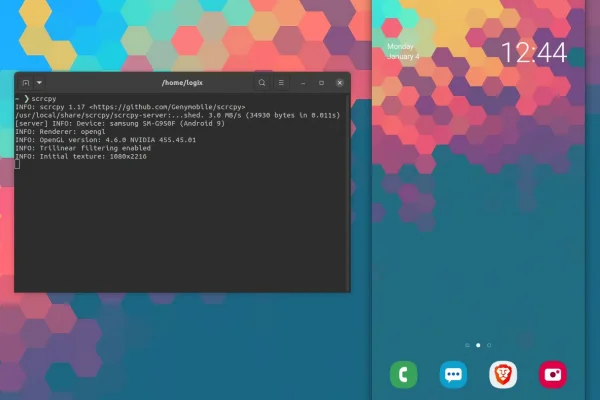Screen dimensions: 600x400
Task: Go to first home screen page dot
Action: [467, 345]
